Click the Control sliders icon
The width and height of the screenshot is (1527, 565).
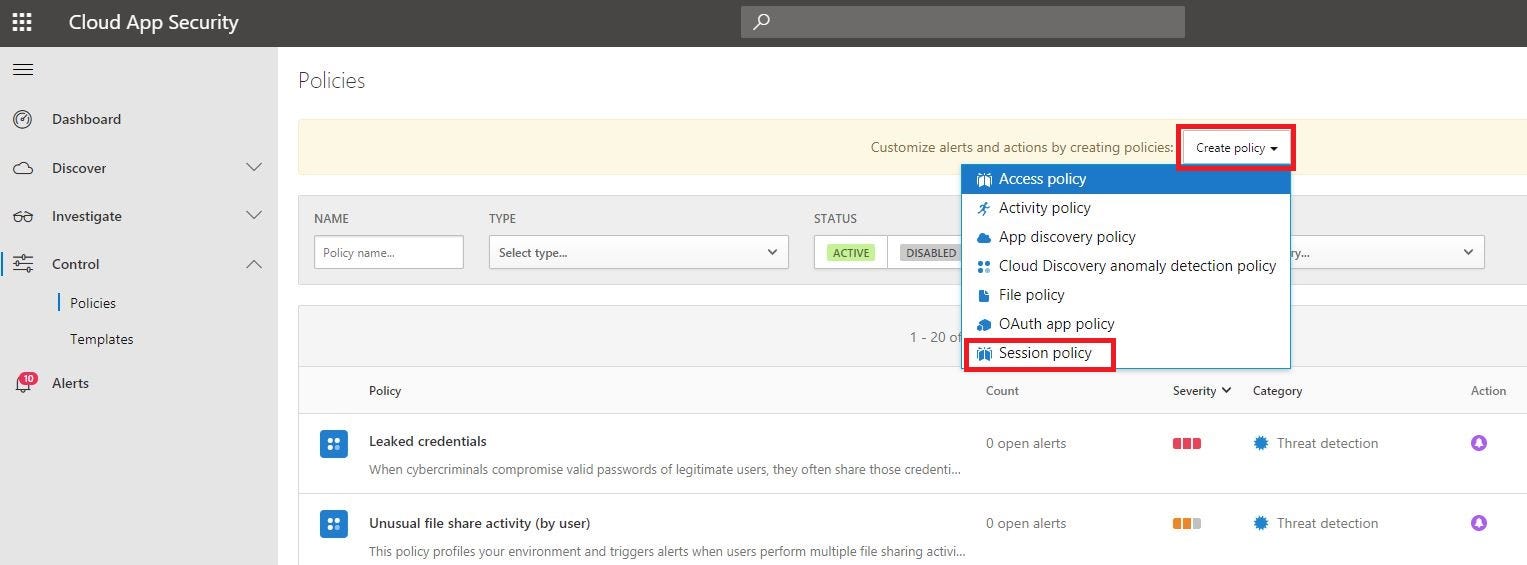(23, 264)
